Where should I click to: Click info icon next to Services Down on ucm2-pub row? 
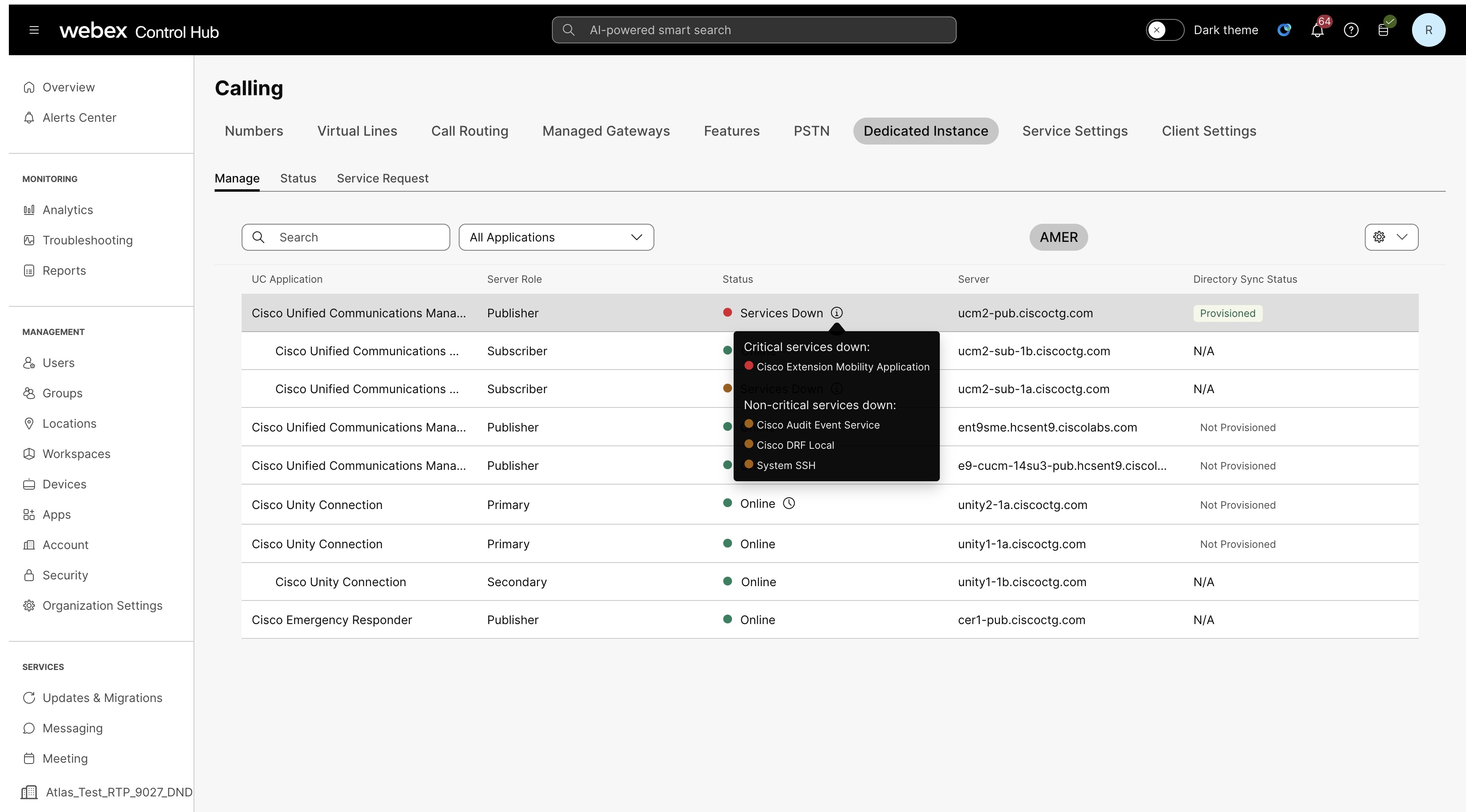(837, 313)
